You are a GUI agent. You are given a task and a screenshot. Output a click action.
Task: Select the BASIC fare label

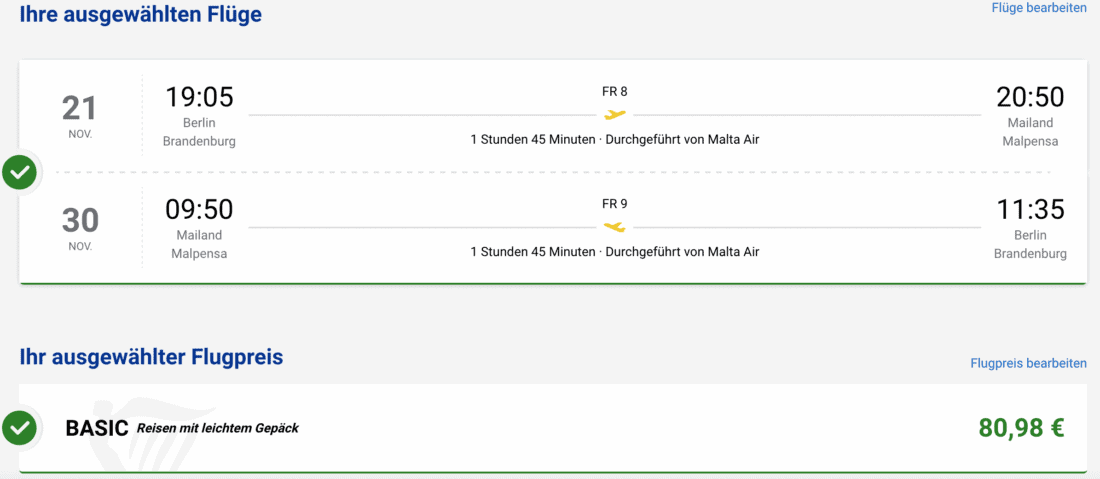coord(97,428)
